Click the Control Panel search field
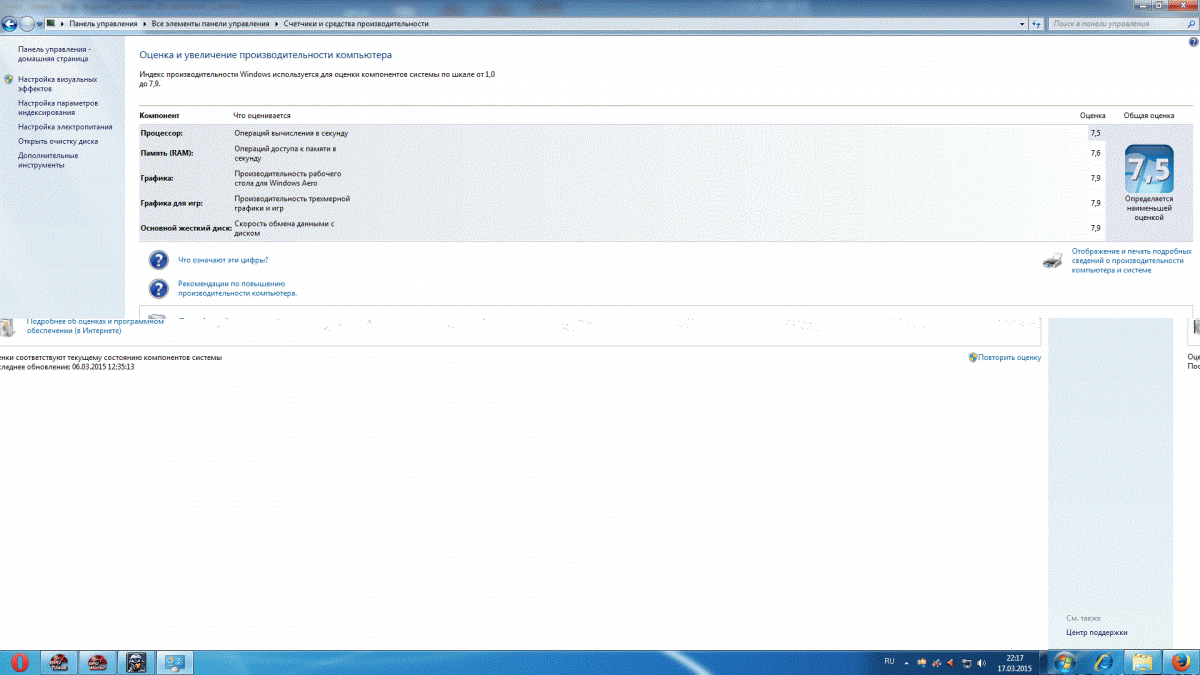Viewport: 1200px width, 675px height. (x=1115, y=23)
